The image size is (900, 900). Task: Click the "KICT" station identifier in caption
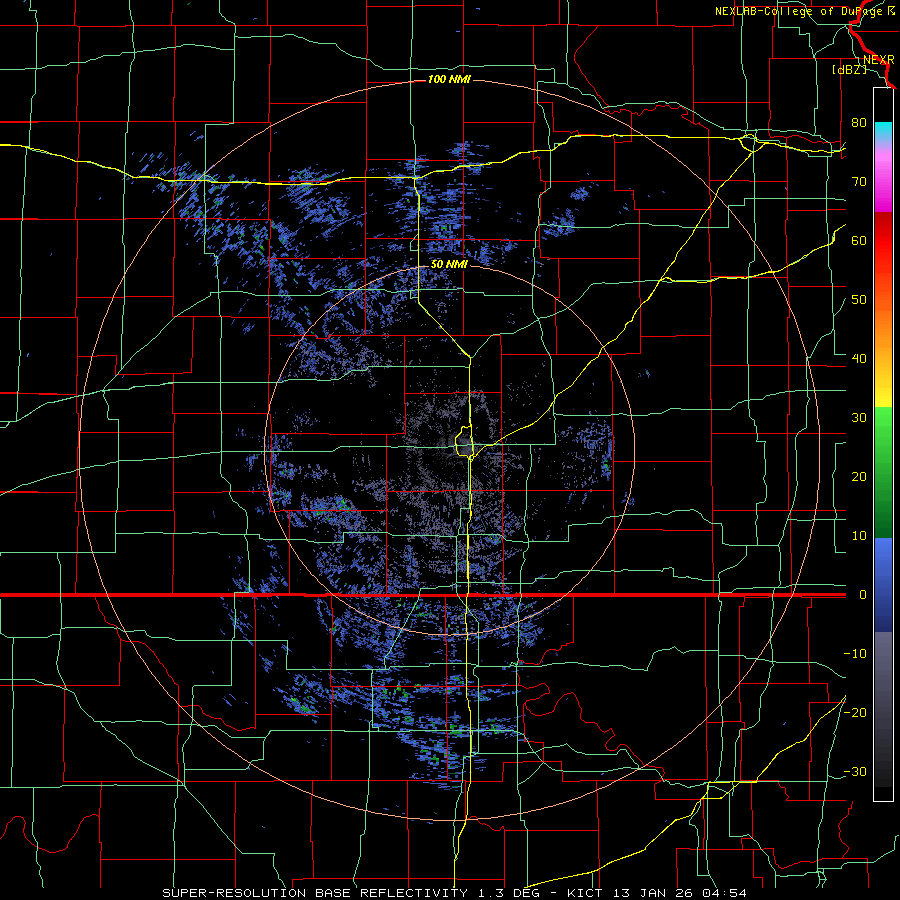[584, 893]
